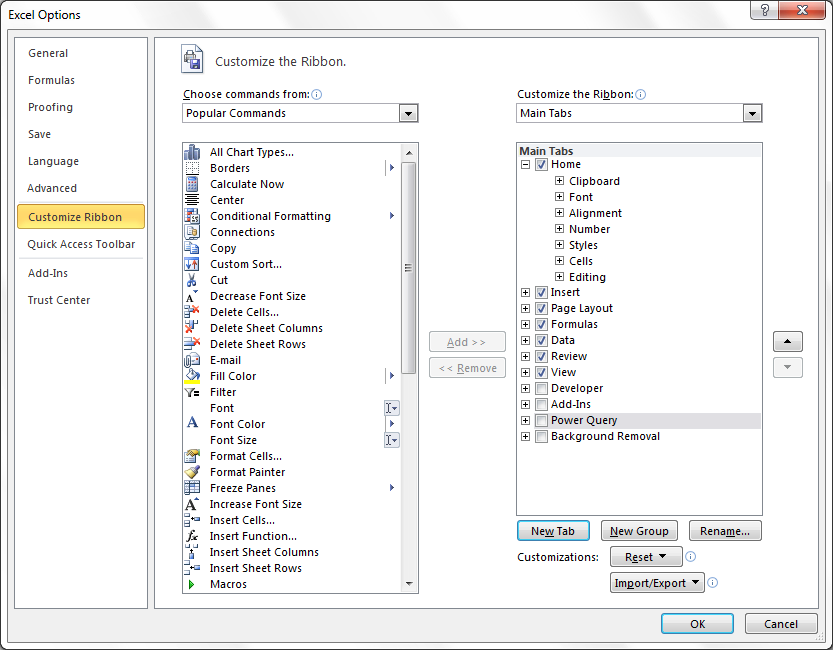
Task: Open the Proofing options page
Action: [81, 107]
